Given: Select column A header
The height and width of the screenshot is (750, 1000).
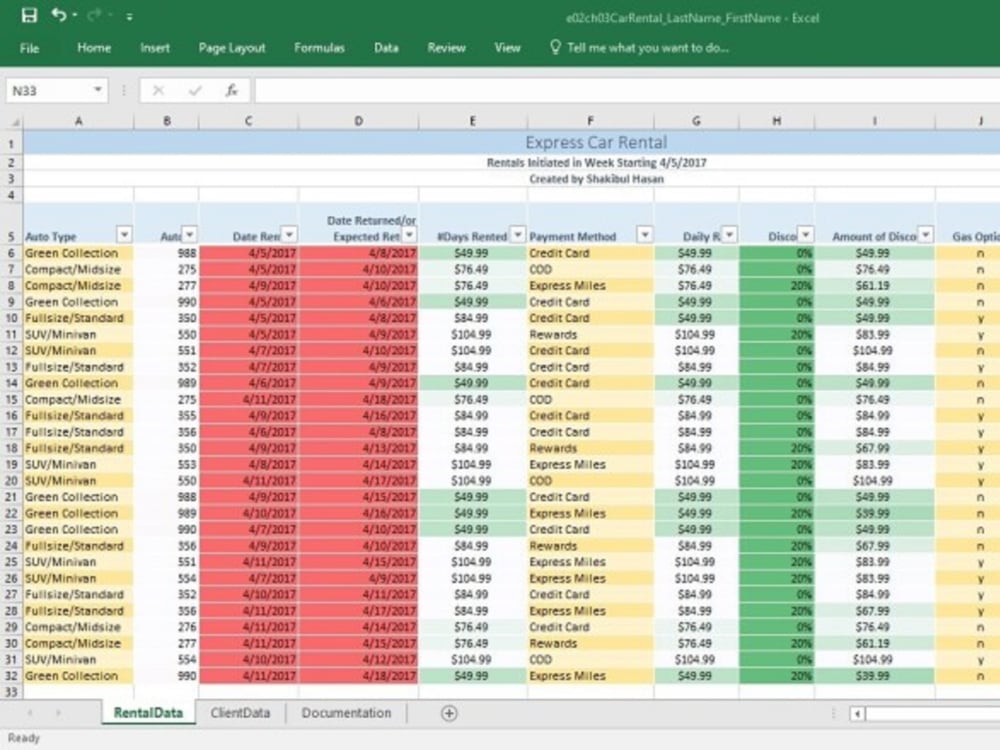Looking at the screenshot, I should (78, 121).
